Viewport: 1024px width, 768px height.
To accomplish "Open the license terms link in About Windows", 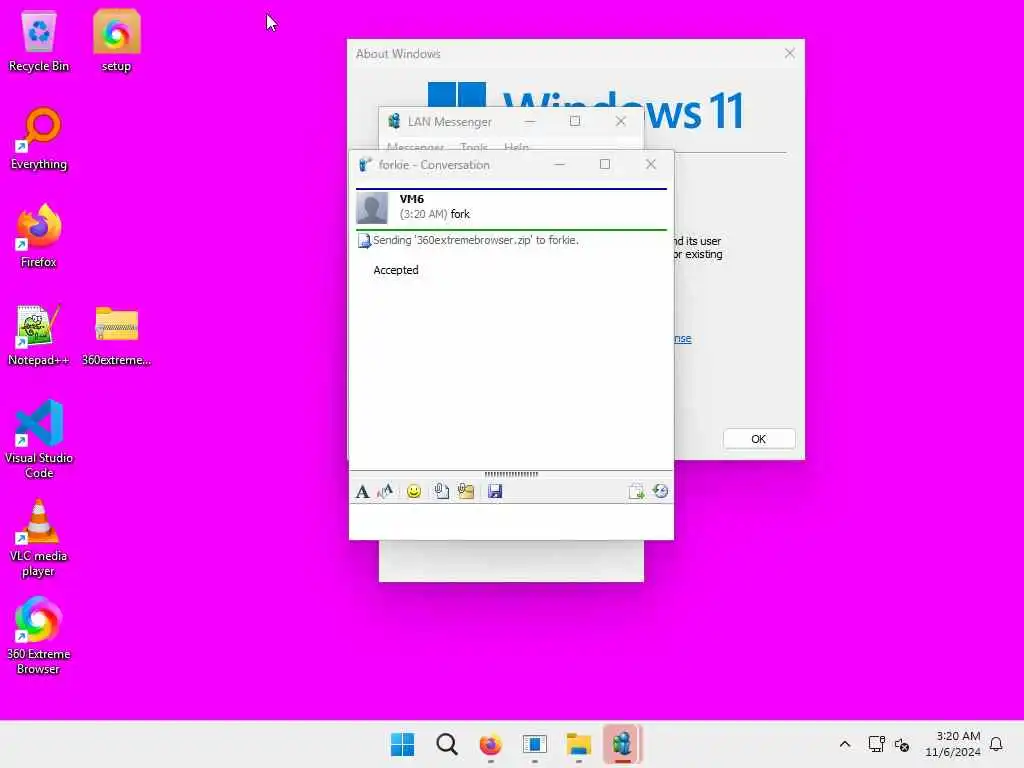I will (682, 338).
